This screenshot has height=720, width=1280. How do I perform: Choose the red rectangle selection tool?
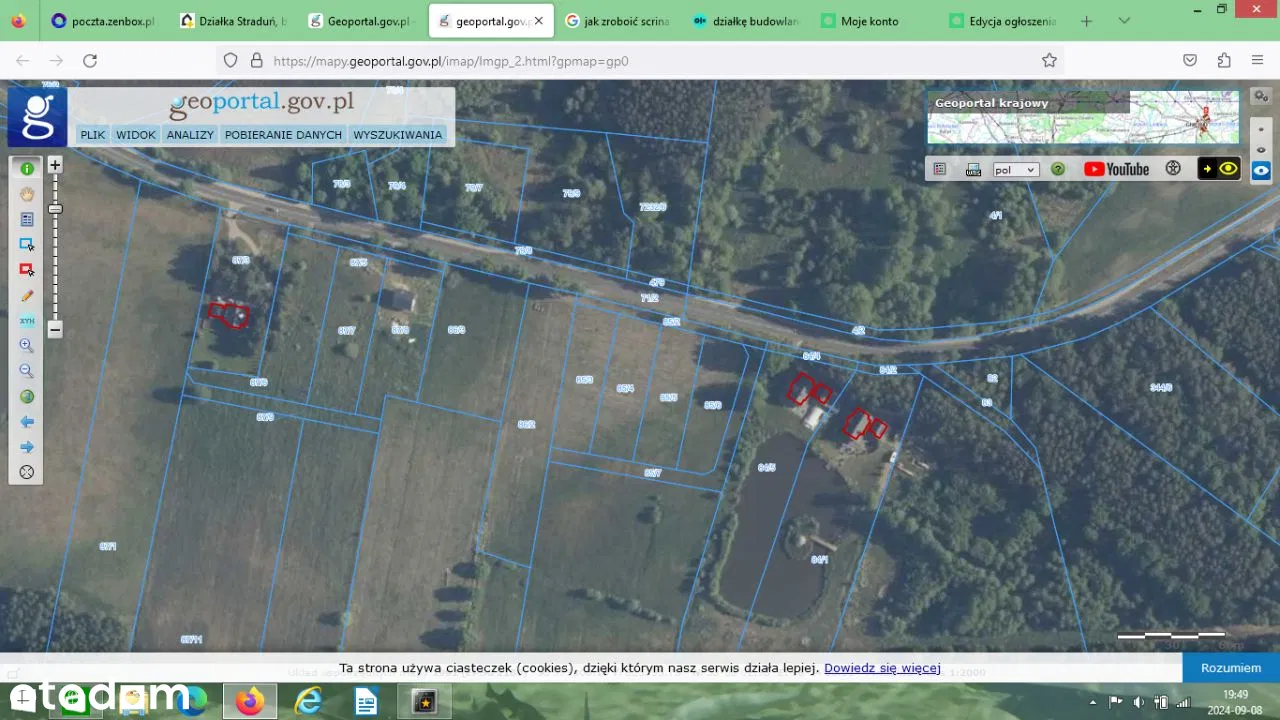pos(27,270)
